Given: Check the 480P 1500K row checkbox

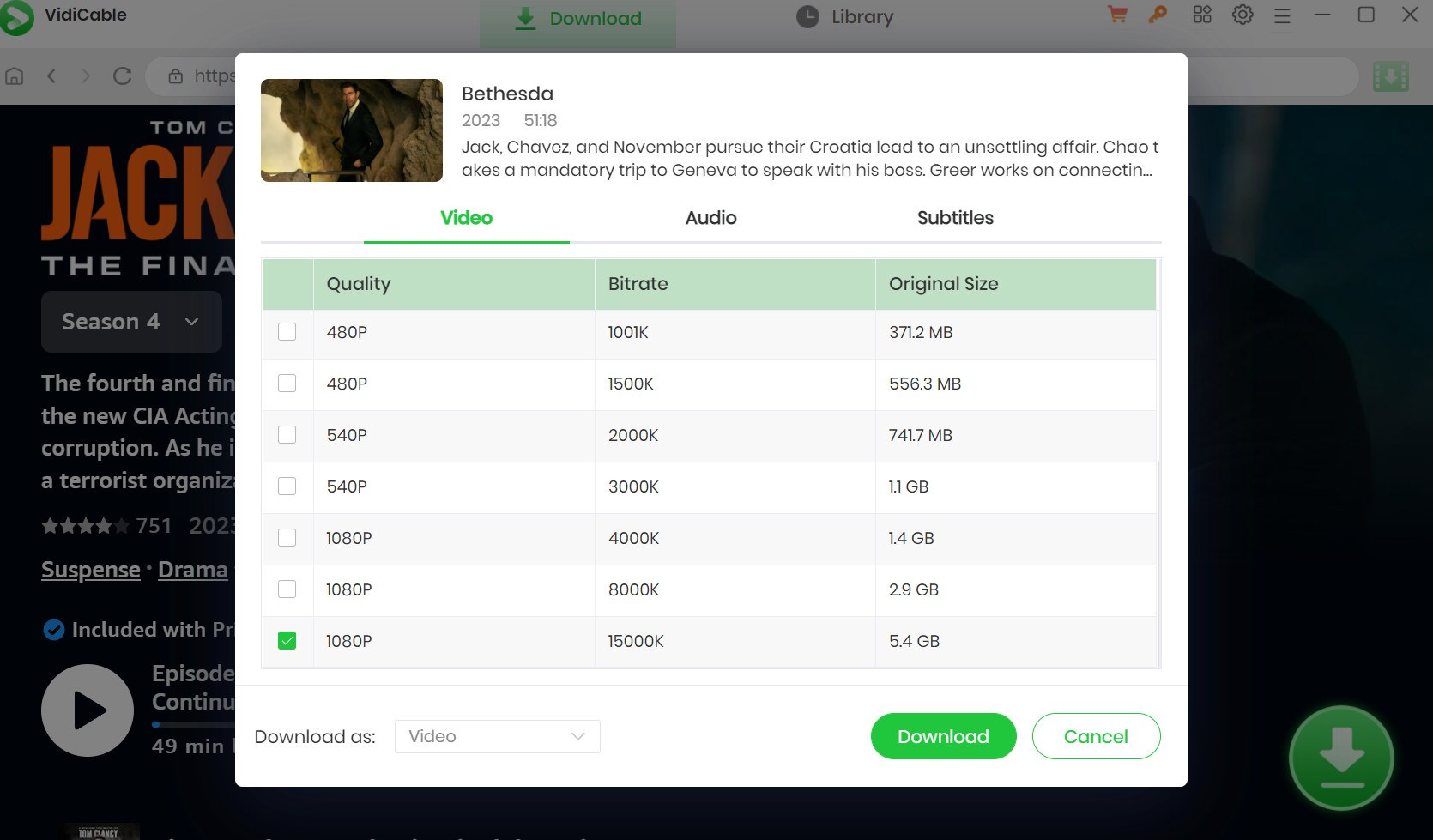Looking at the screenshot, I should (x=287, y=383).
